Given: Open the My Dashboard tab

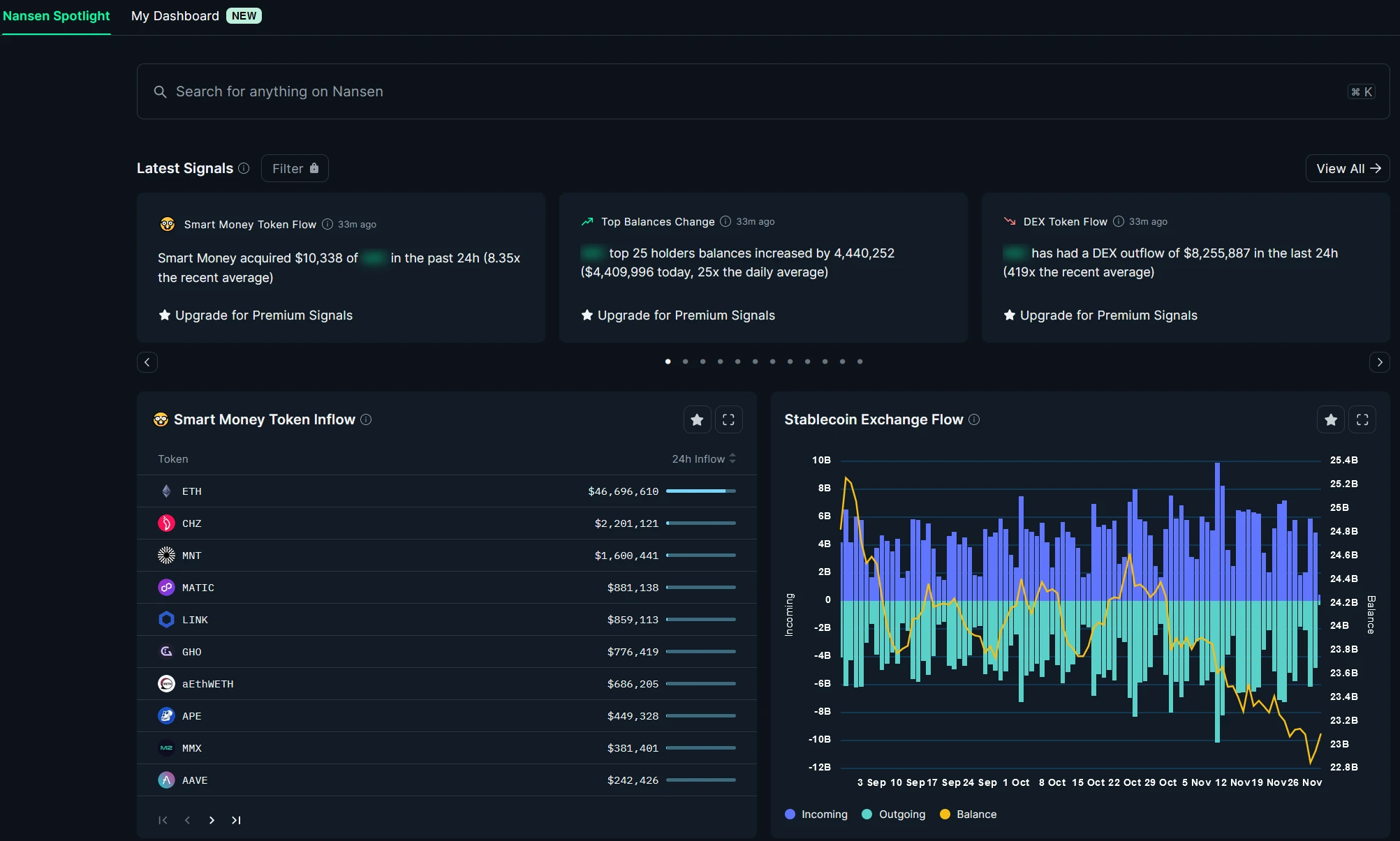Looking at the screenshot, I should tap(175, 16).
